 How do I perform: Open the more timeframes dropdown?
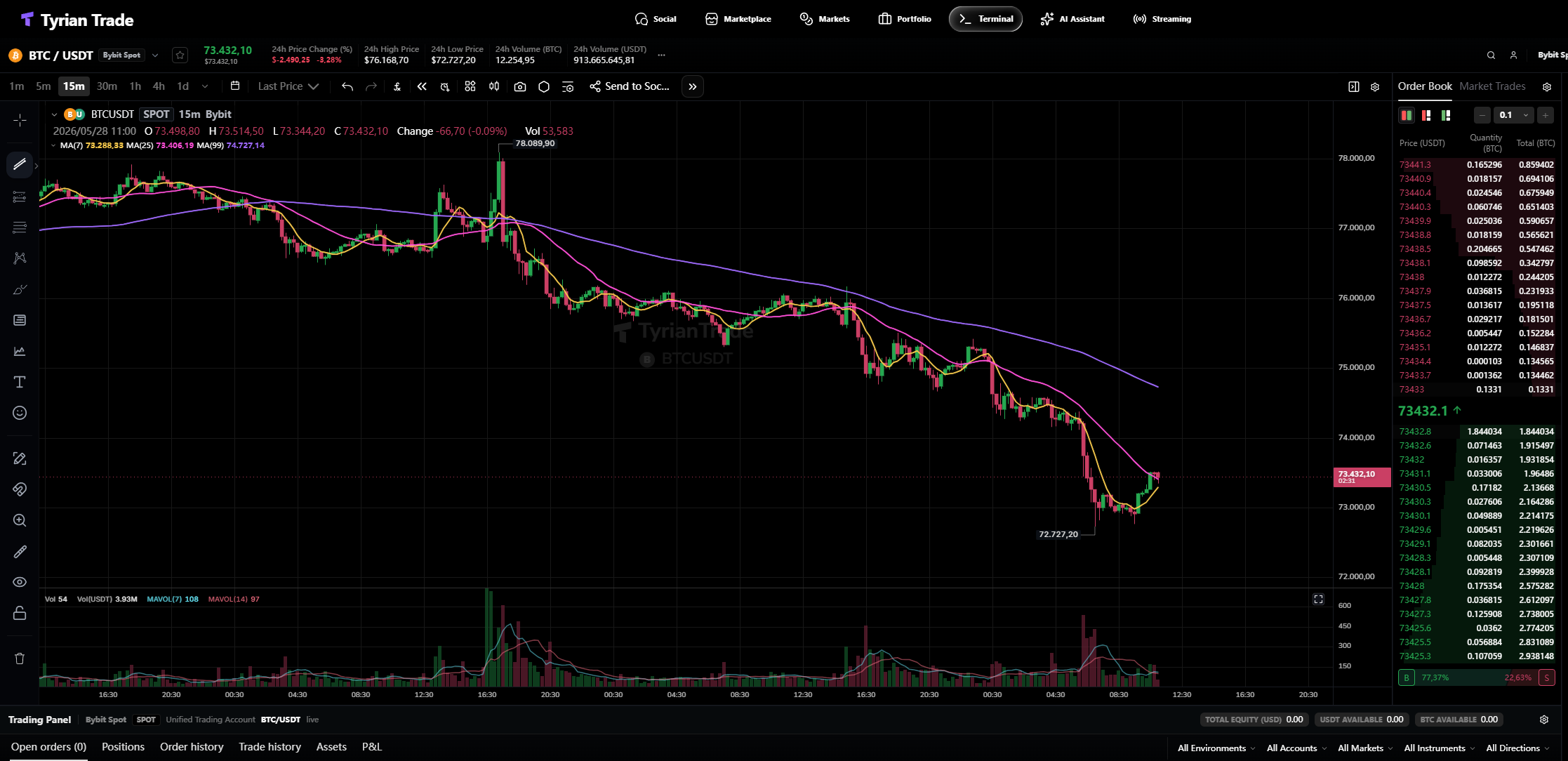tap(205, 86)
